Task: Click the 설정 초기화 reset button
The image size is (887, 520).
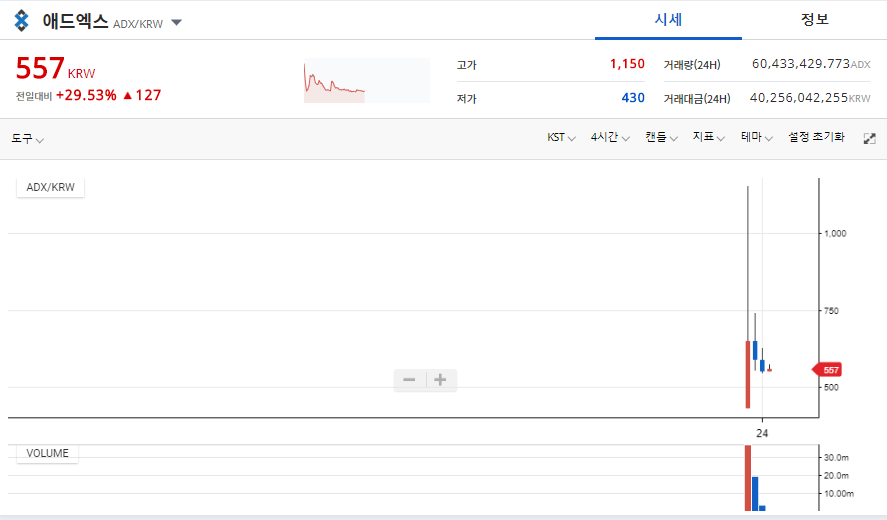Action: (816, 138)
